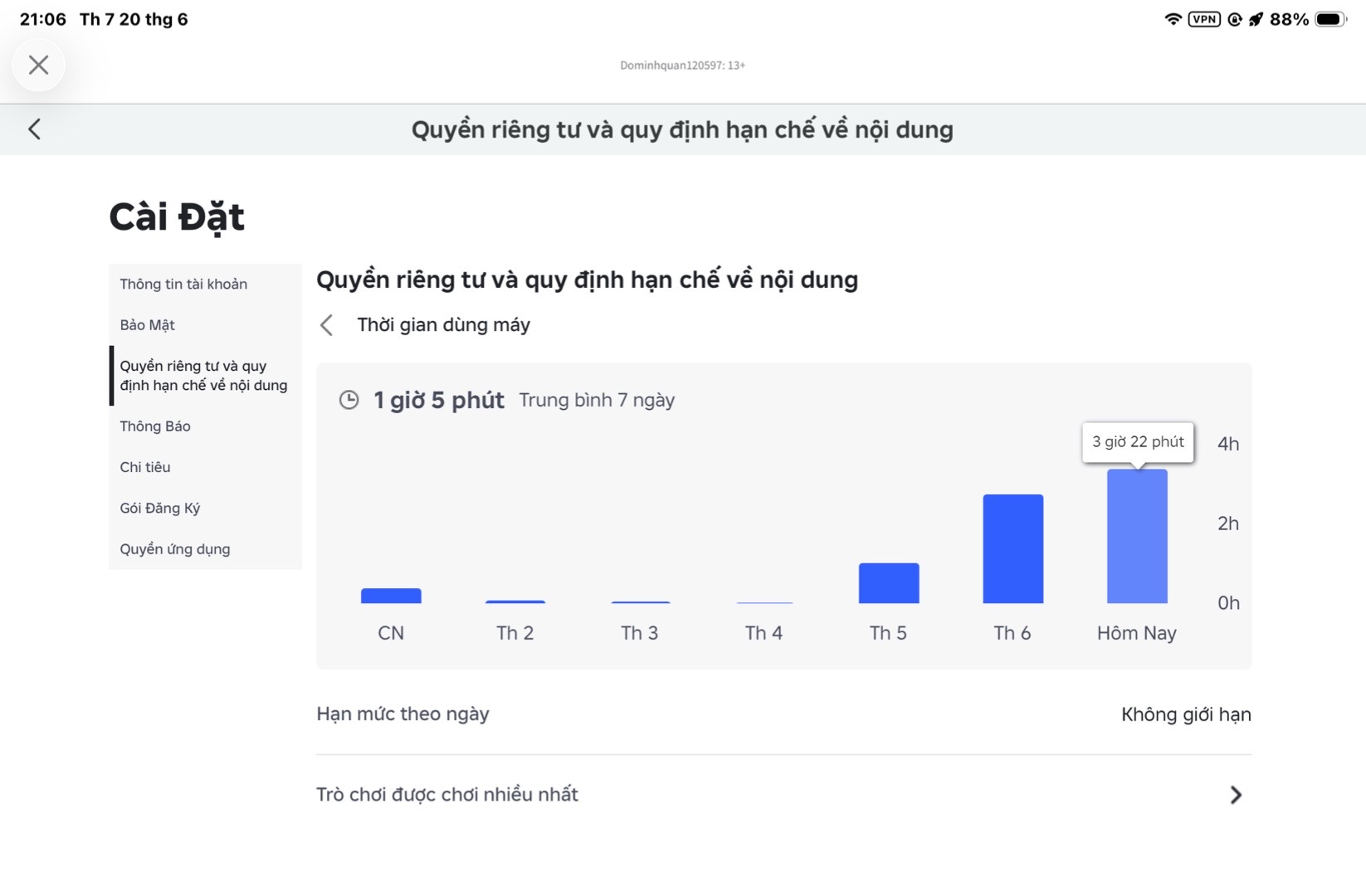Go back from Thời gian dùng máy

pyautogui.click(x=327, y=325)
